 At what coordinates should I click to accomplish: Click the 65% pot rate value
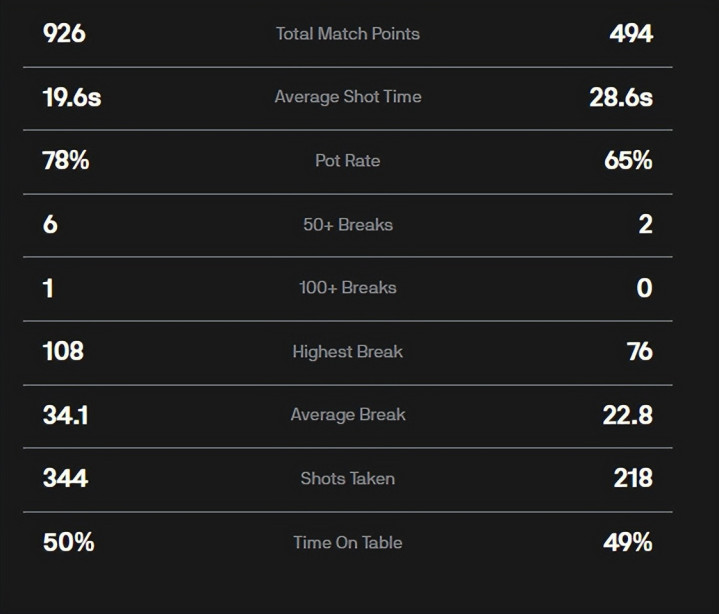point(628,160)
